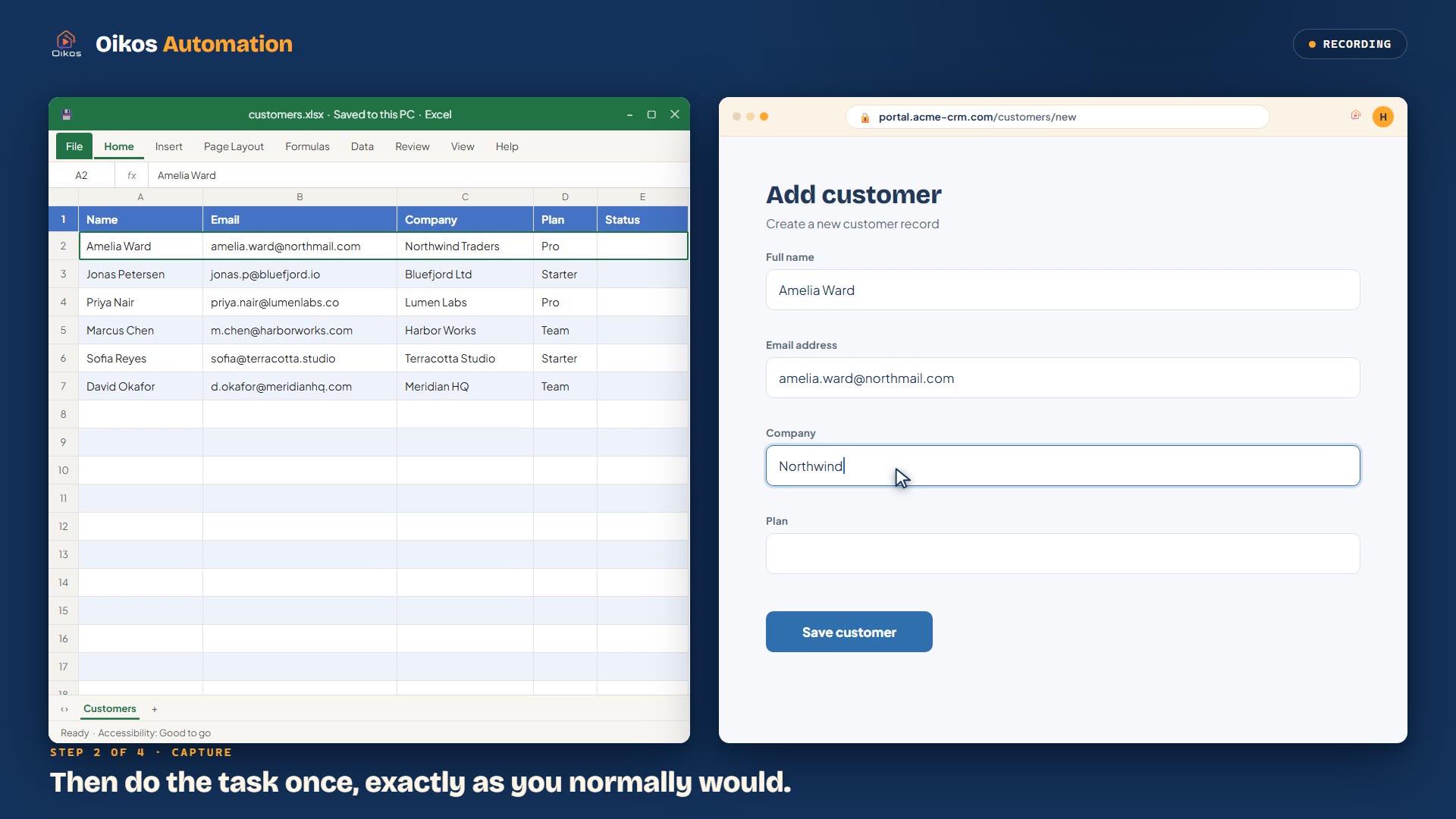Image resolution: width=1456 pixels, height=819 pixels.
Task: Select the Marcus Chen cell
Action: pos(140,330)
